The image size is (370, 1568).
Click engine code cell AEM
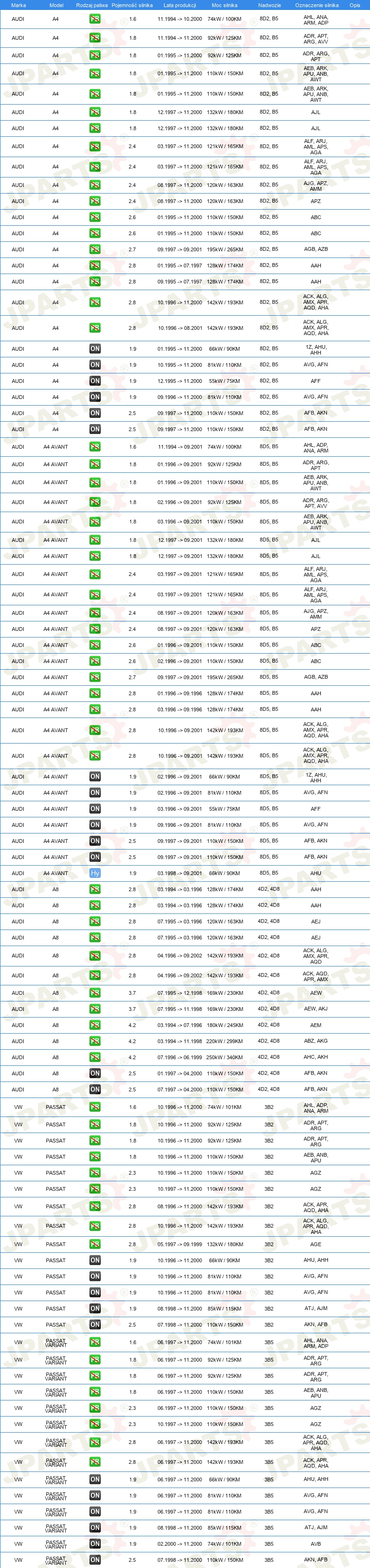tap(316, 1025)
